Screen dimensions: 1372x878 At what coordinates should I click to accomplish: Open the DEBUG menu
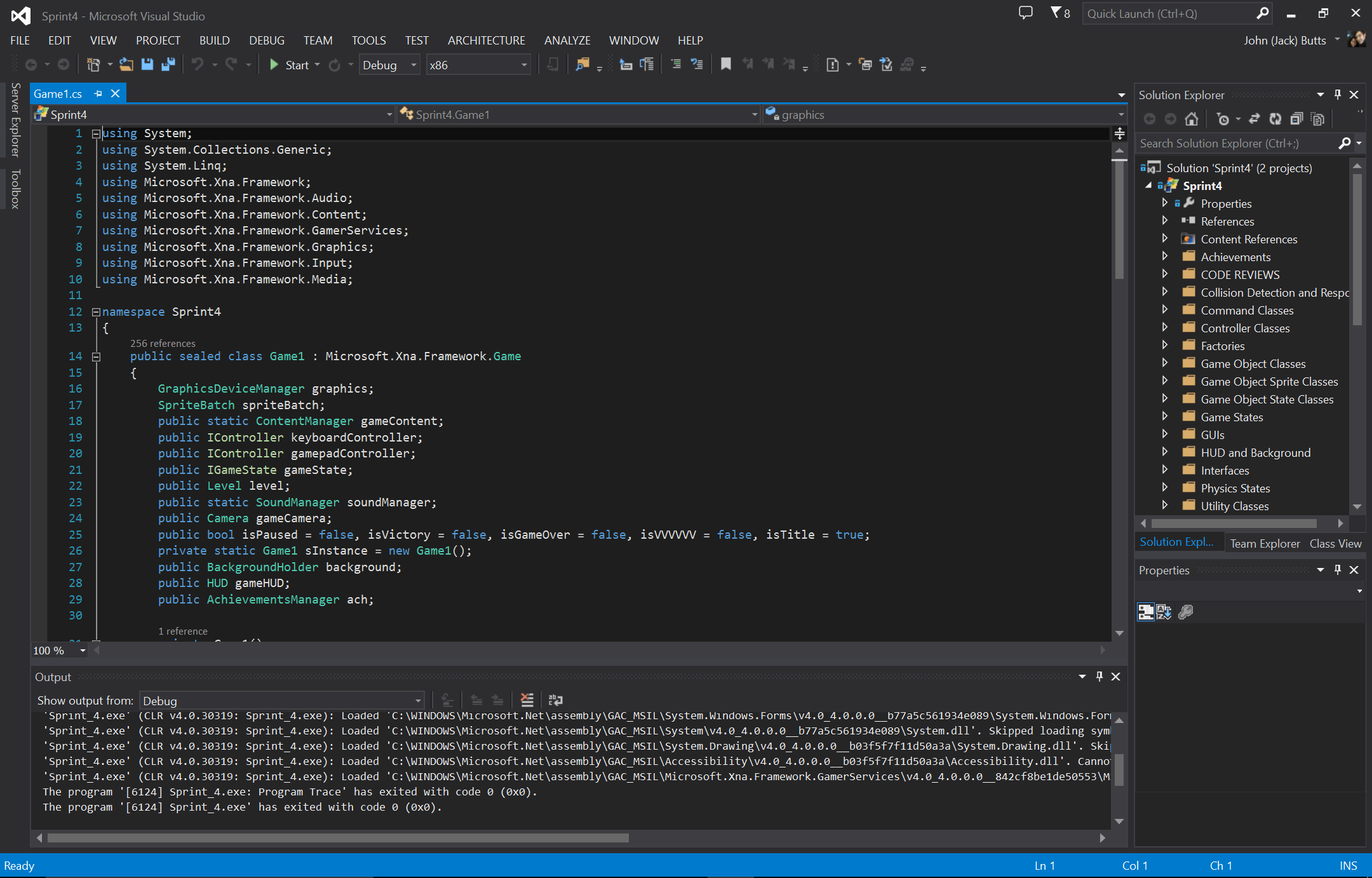[x=266, y=40]
